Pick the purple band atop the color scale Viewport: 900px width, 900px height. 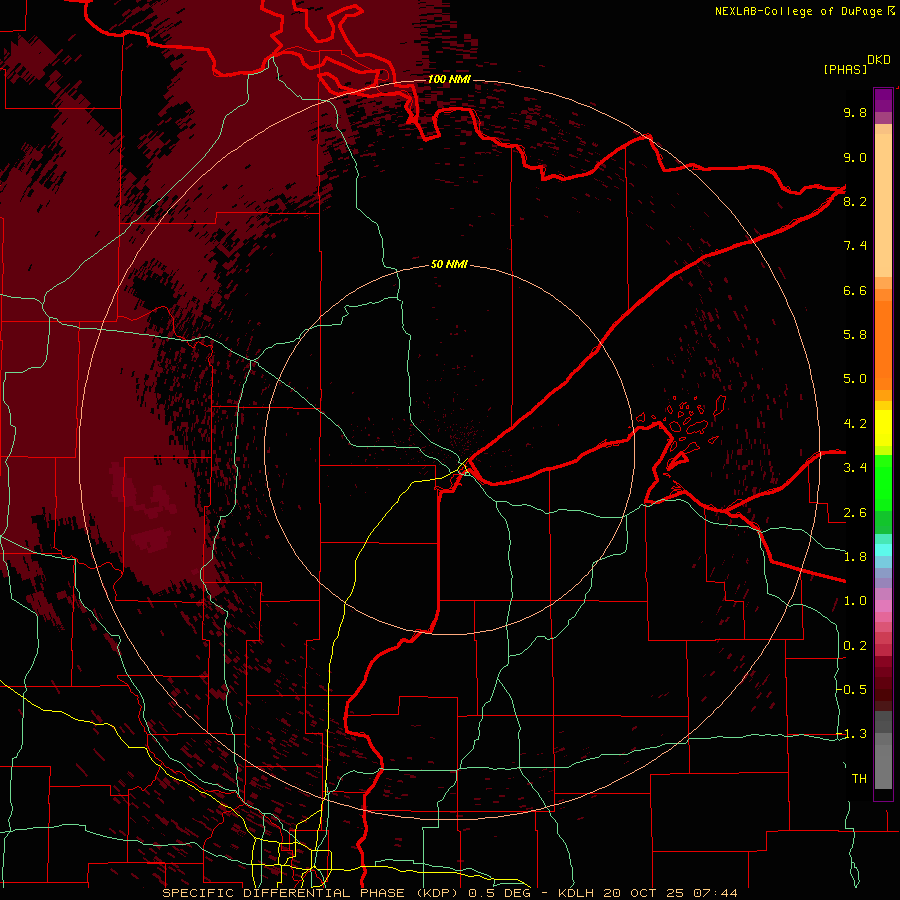[883, 100]
